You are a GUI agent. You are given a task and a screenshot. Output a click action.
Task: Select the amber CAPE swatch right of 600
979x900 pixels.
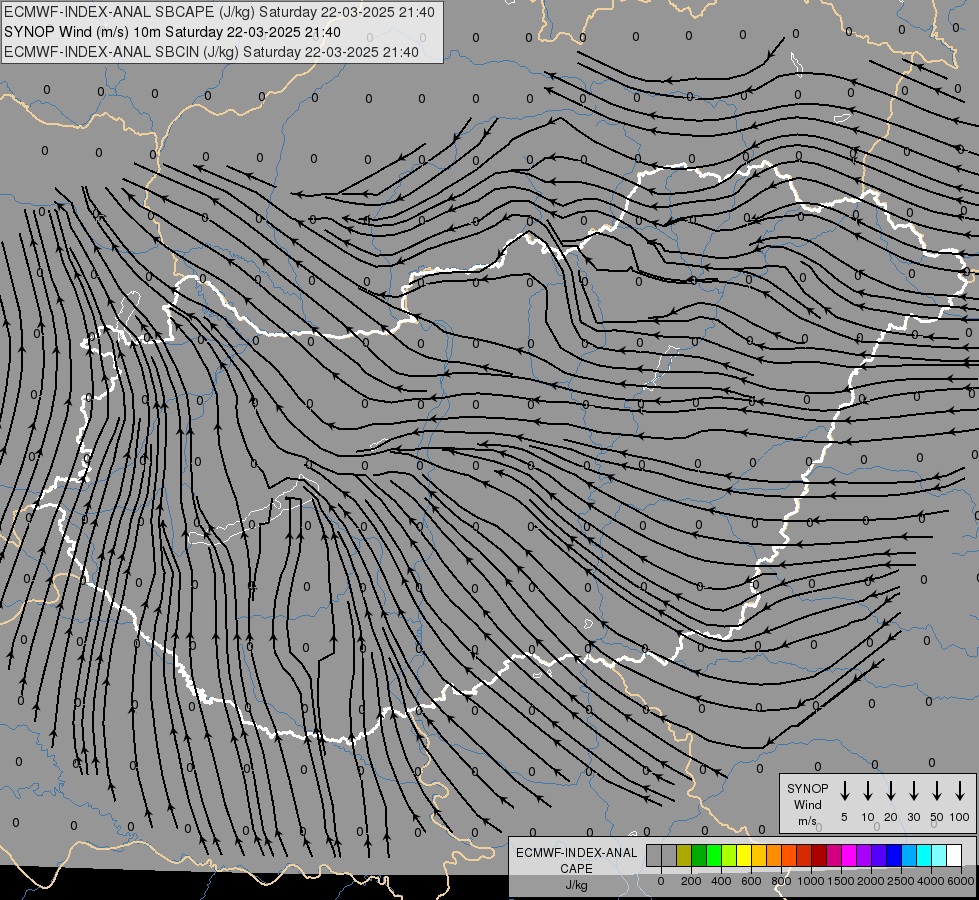tap(759, 856)
